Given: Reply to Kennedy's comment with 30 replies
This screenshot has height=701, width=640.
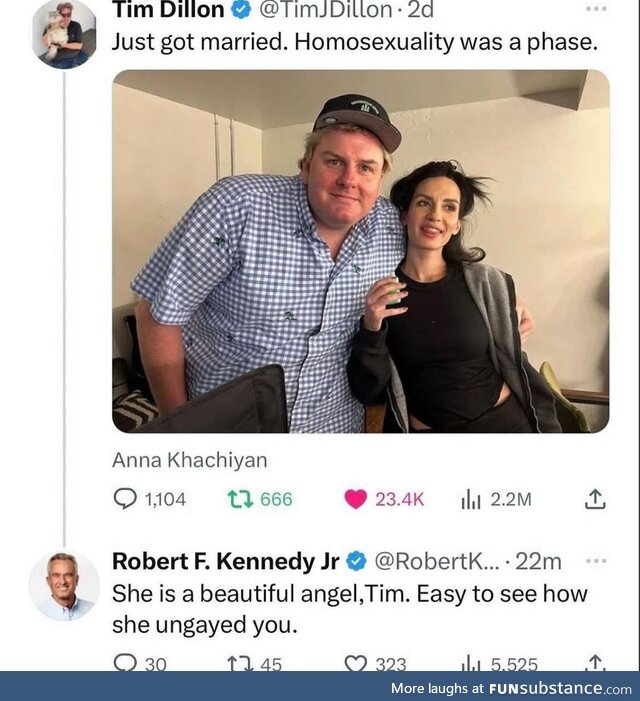Looking at the screenshot, I should 126,663.
